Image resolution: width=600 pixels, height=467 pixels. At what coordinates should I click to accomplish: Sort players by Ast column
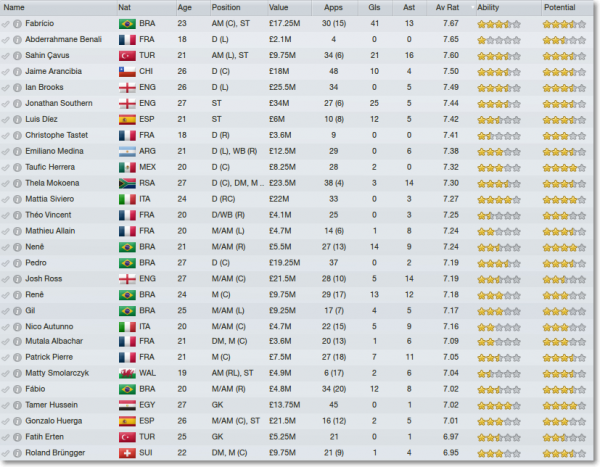click(x=409, y=8)
